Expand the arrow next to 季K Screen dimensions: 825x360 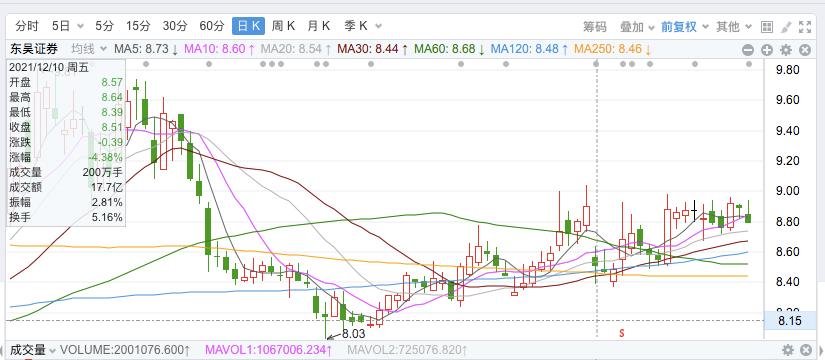pos(378,26)
